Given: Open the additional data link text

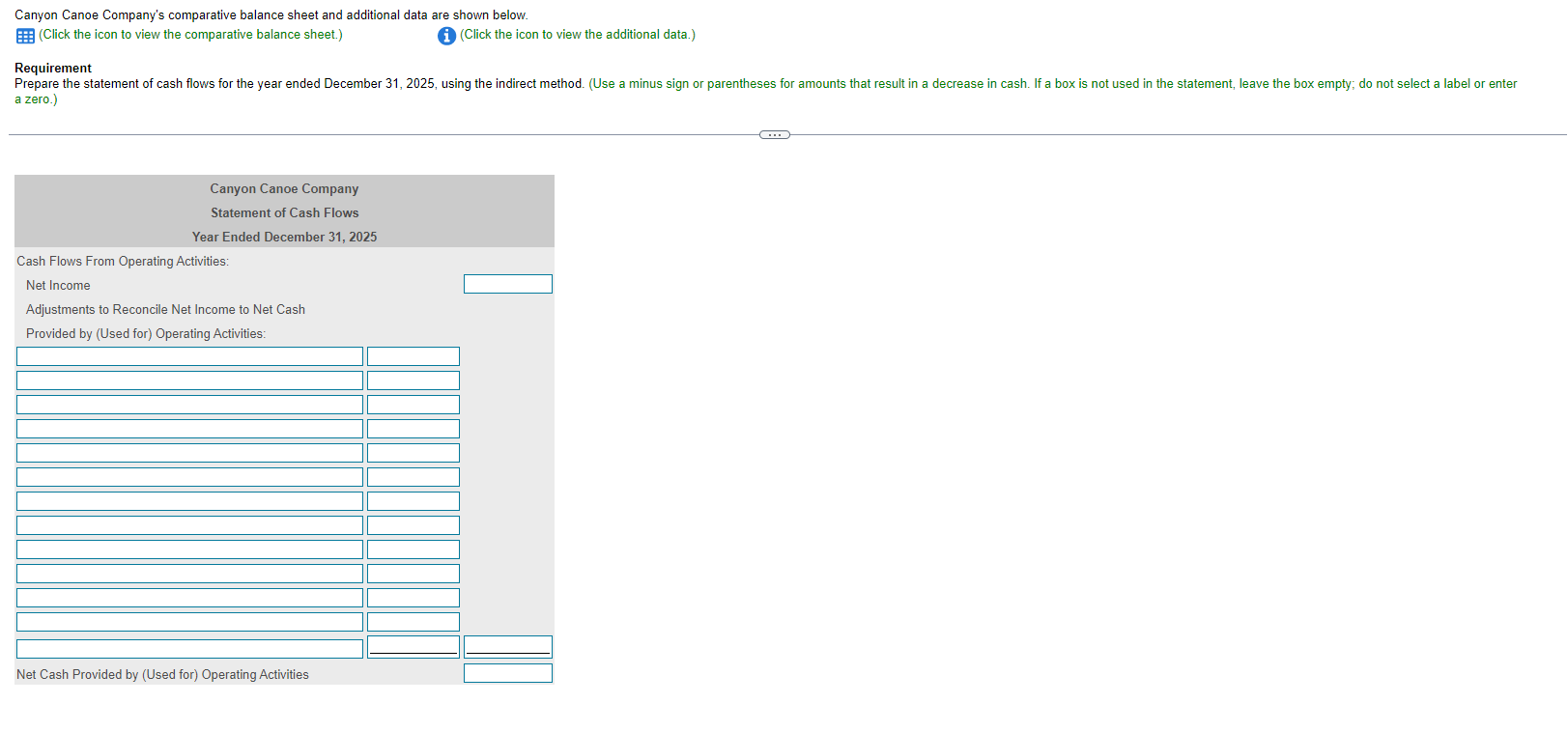Looking at the screenshot, I should point(578,35).
